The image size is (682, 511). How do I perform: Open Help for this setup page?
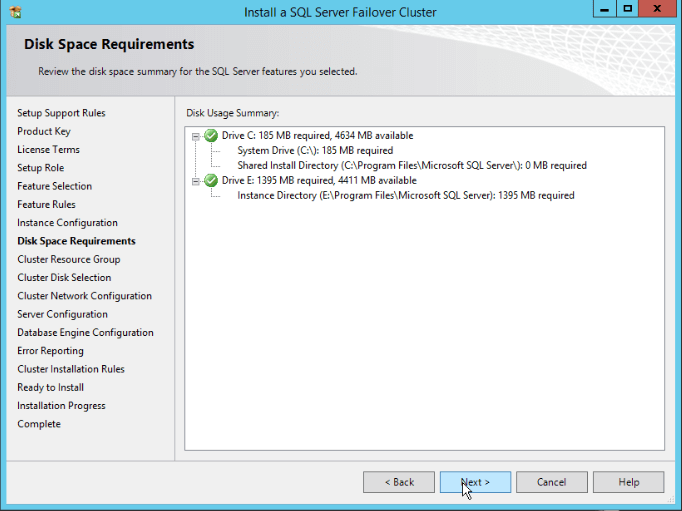click(628, 482)
